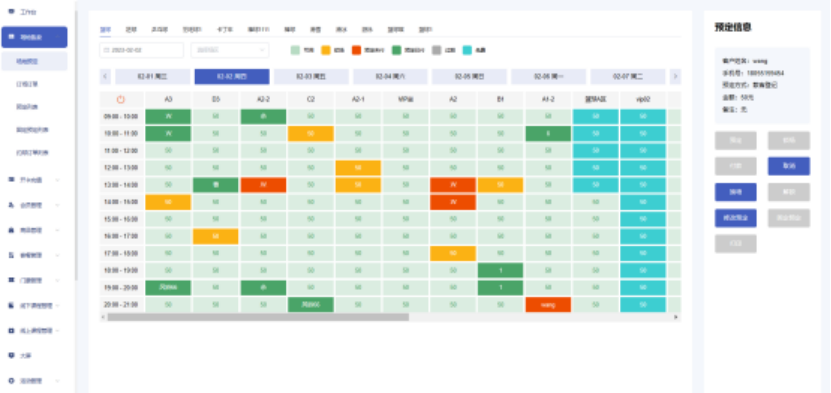Select the 02-02 周四 date tab
The image size is (831, 393).
tap(232, 77)
